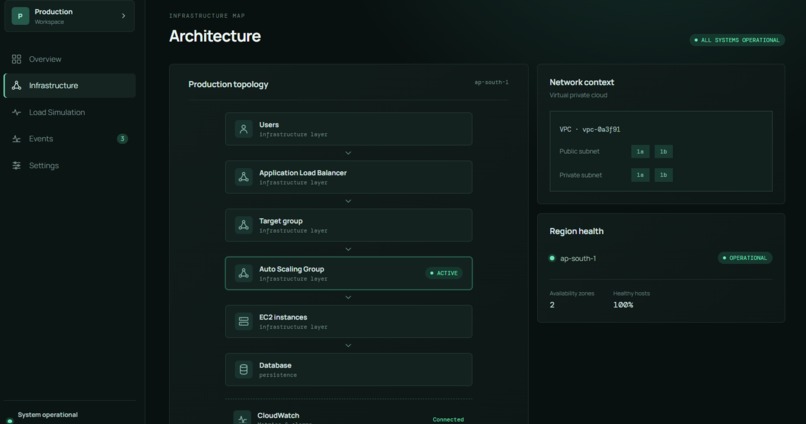Click the Events chart icon
Image resolution: width=806 pixels, height=424 pixels.
(x=16, y=139)
